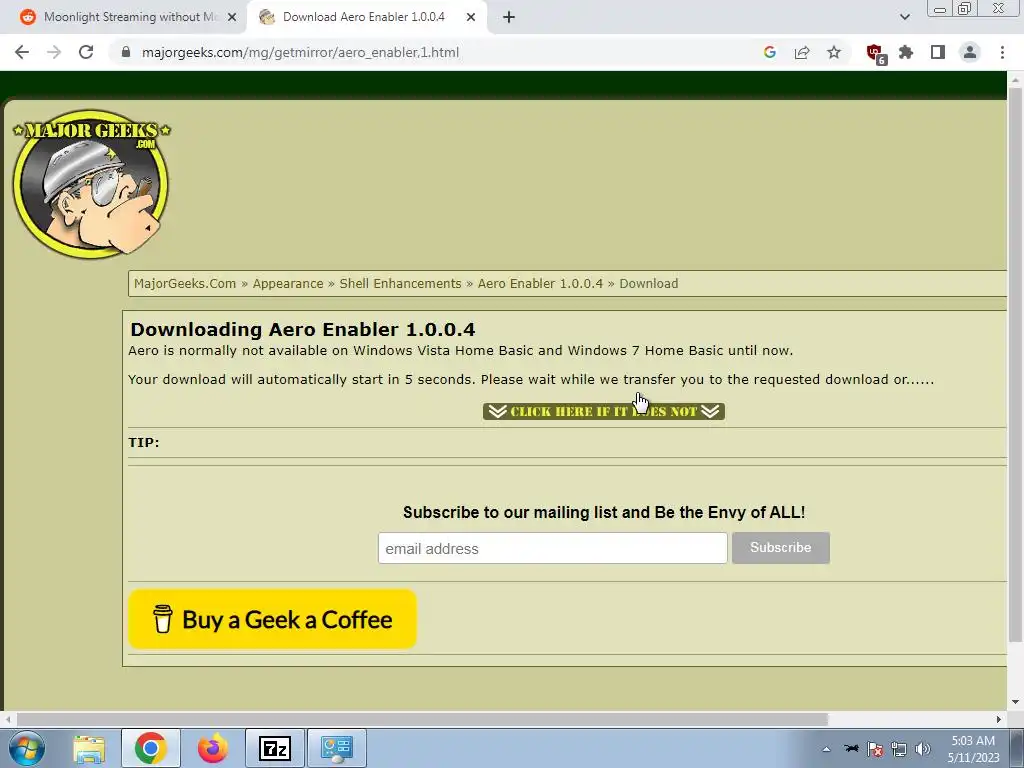The image size is (1024, 768).
Task: Open Appearance breadcrumb link
Action: click(288, 283)
